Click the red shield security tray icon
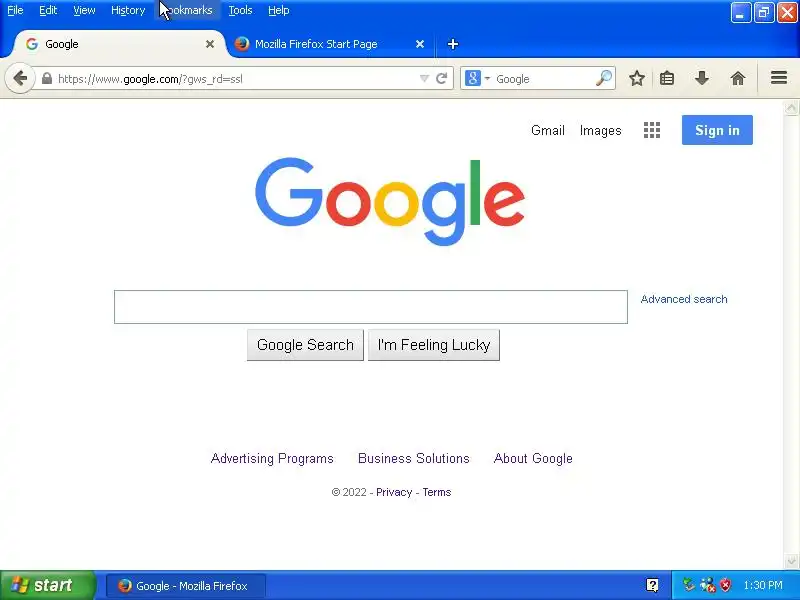 [x=725, y=585]
